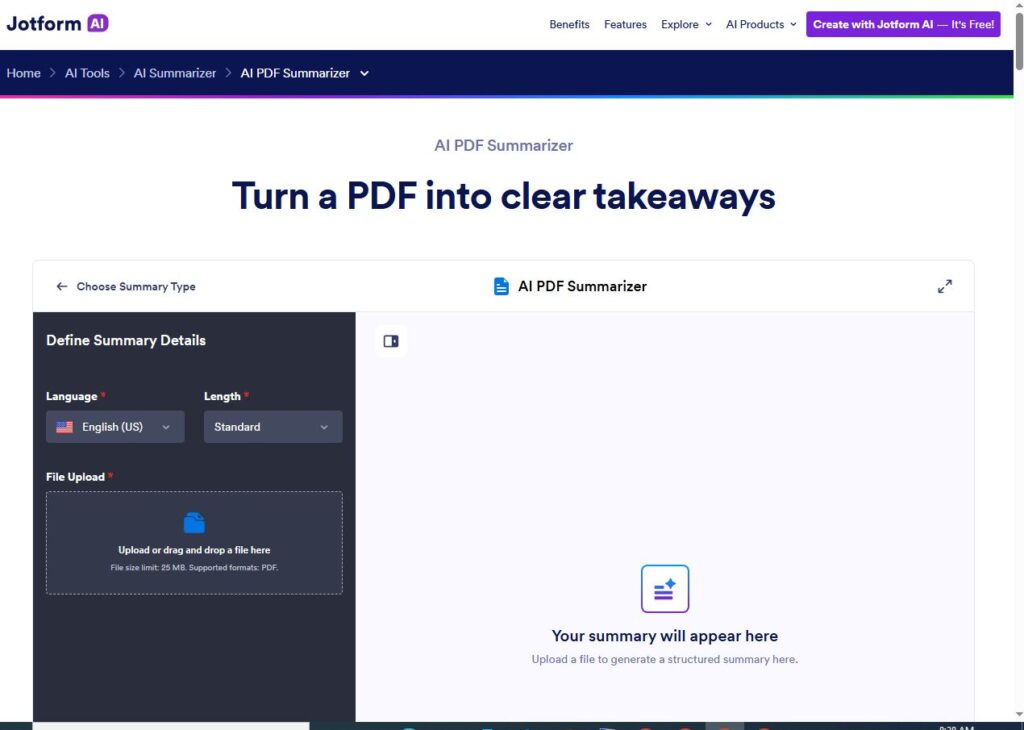The image size is (1024, 730).
Task: Open the Benefits section link
Action: 569,24
